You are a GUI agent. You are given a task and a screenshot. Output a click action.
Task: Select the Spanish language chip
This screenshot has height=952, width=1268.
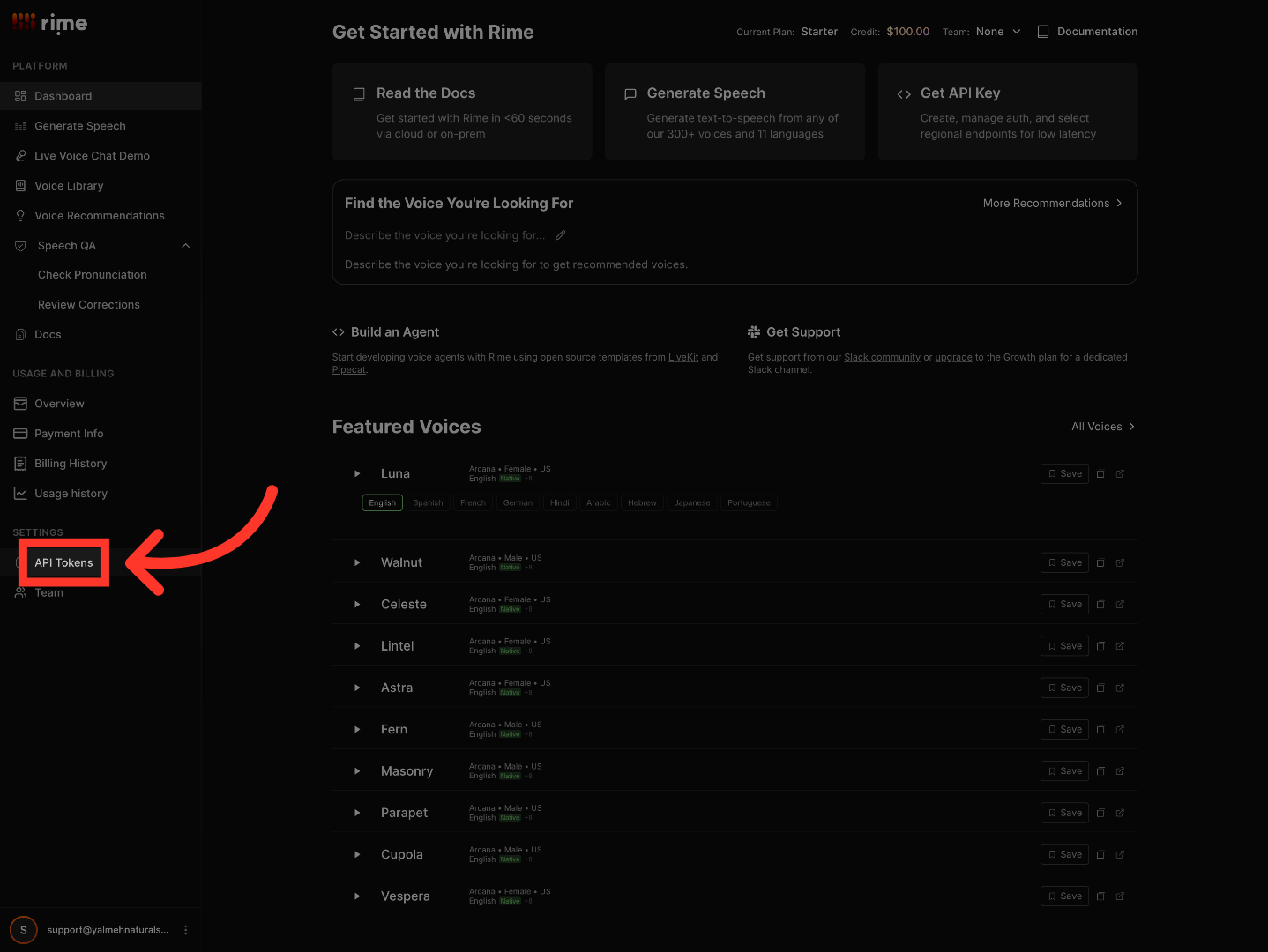pos(429,503)
